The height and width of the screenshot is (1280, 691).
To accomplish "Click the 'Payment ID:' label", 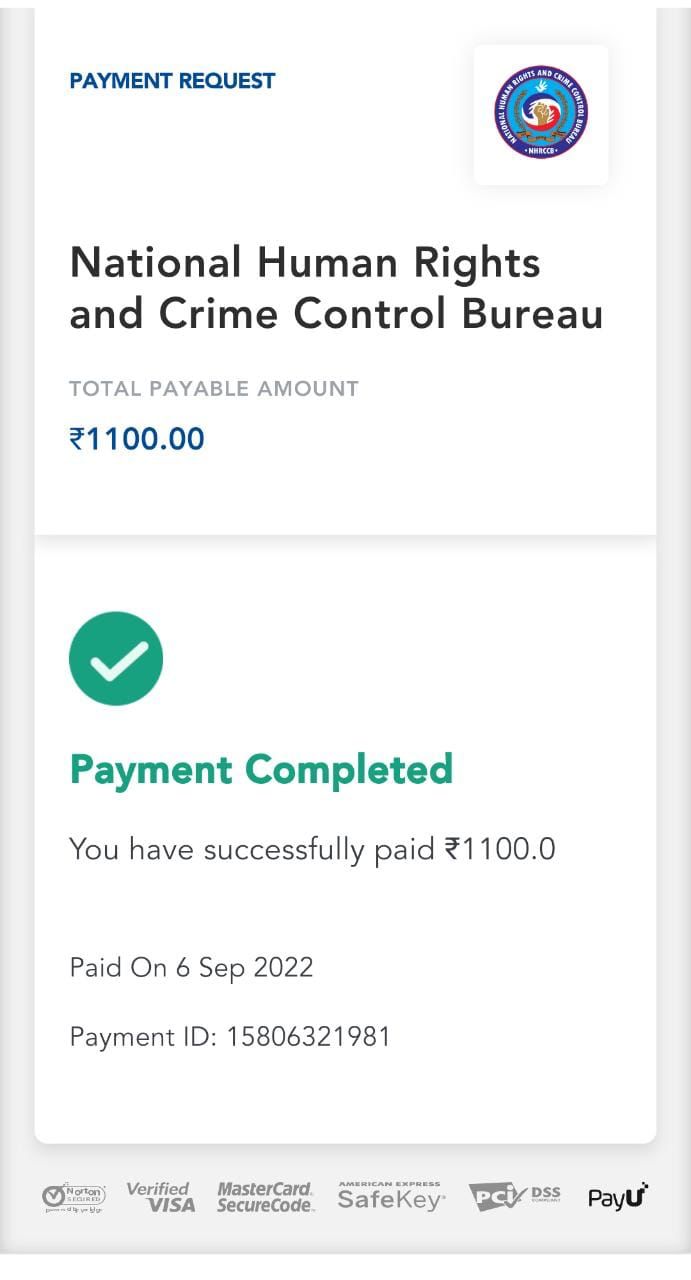I will pyautogui.click(x=143, y=1037).
